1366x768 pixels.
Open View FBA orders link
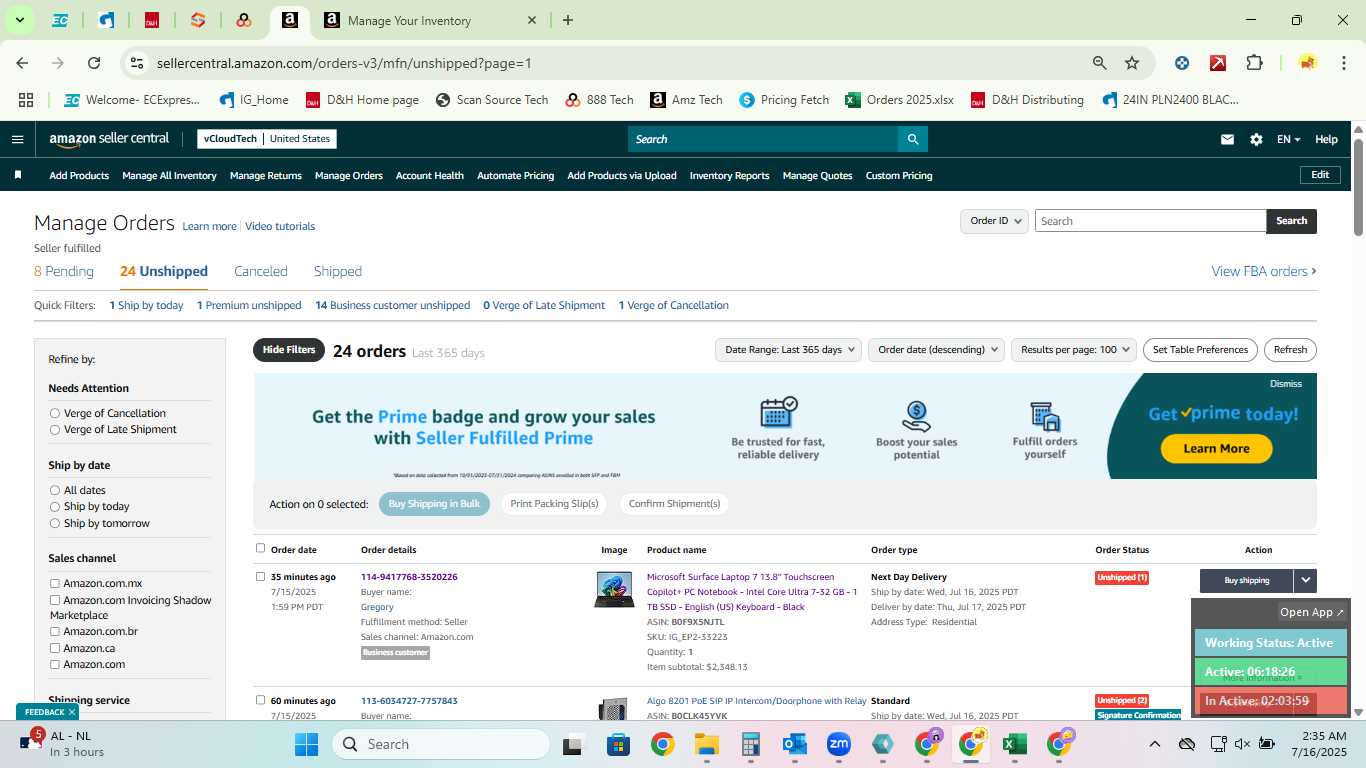(x=1264, y=271)
